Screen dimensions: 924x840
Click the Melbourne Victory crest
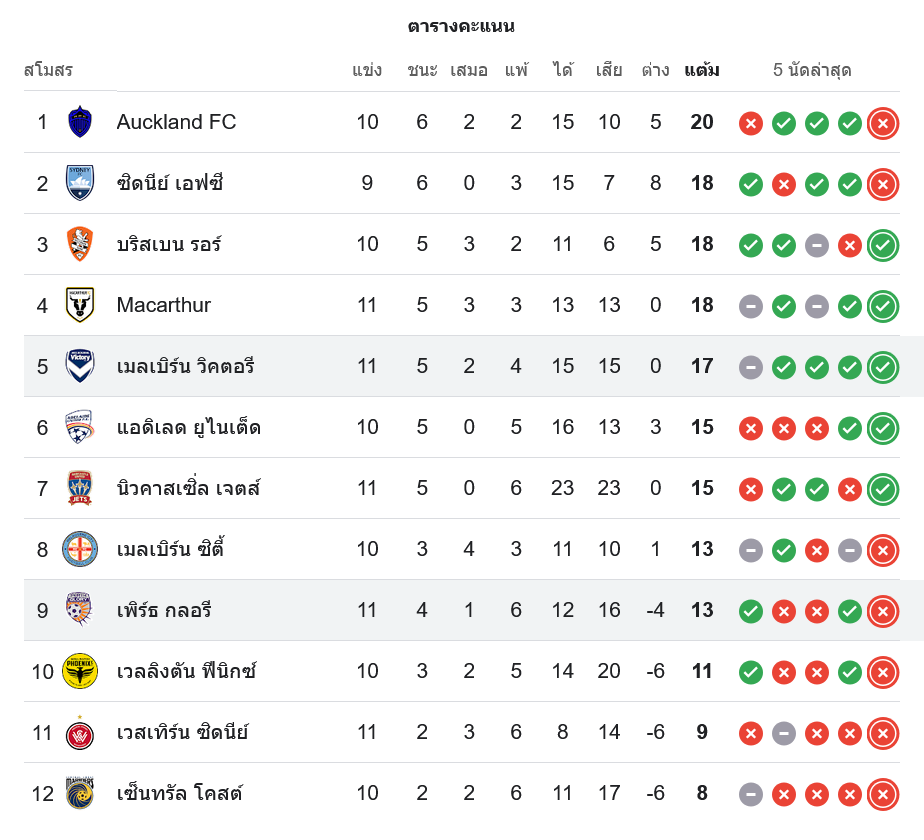(80, 366)
